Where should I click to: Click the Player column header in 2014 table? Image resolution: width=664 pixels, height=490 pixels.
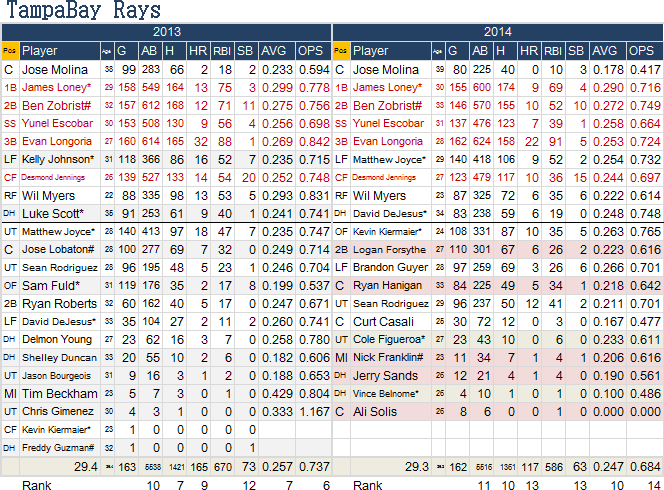371,51
